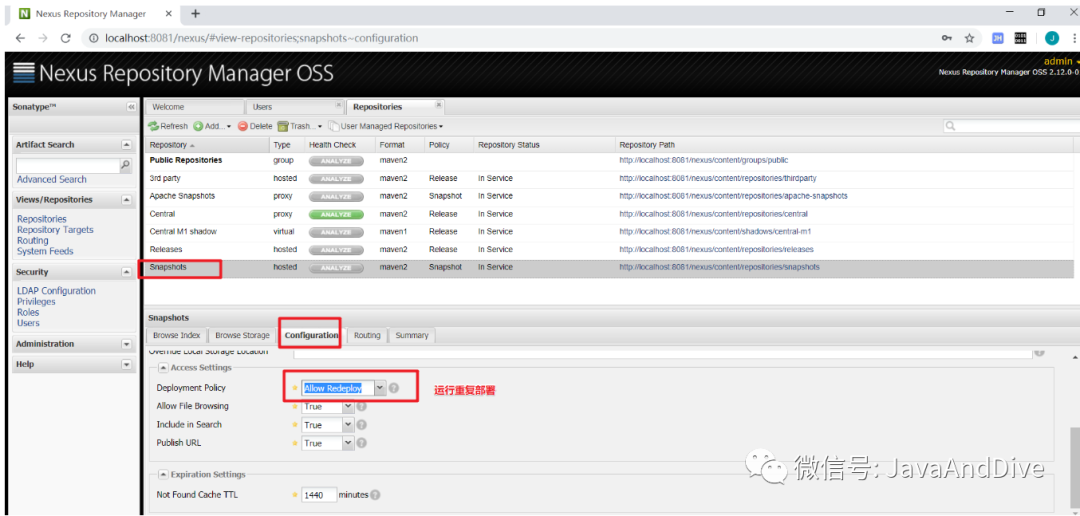Viewport: 1080px width, 516px height.
Task: Switch to the Routing sub-tab
Action: (x=367, y=336)
